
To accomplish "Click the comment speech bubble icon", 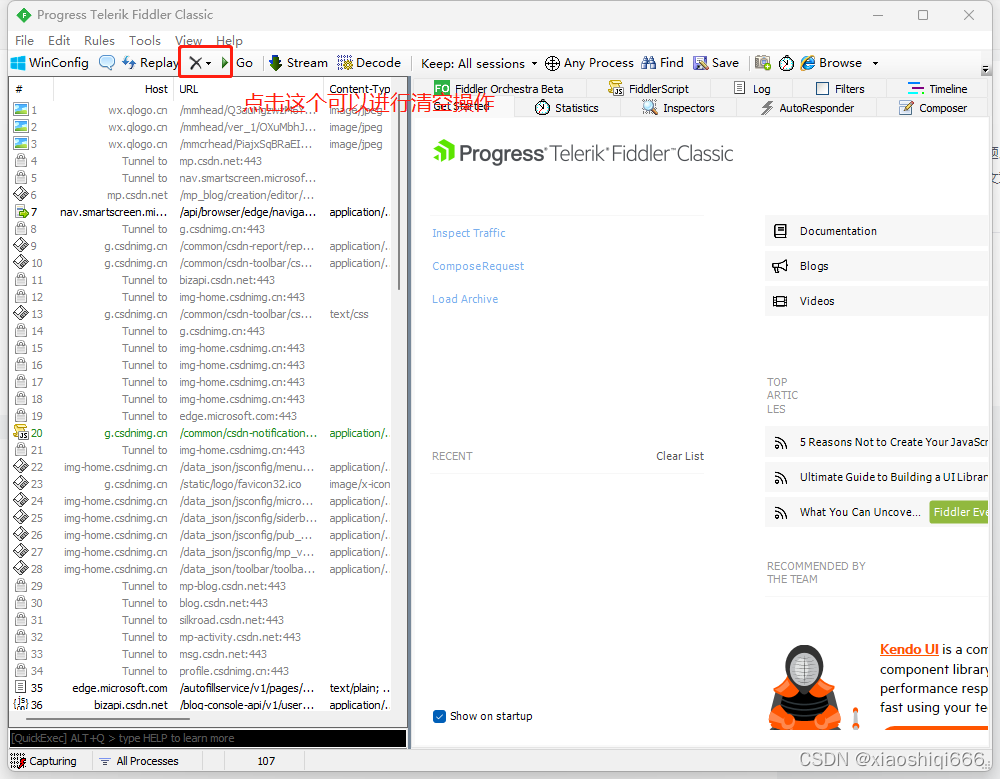I will (107, 63).
